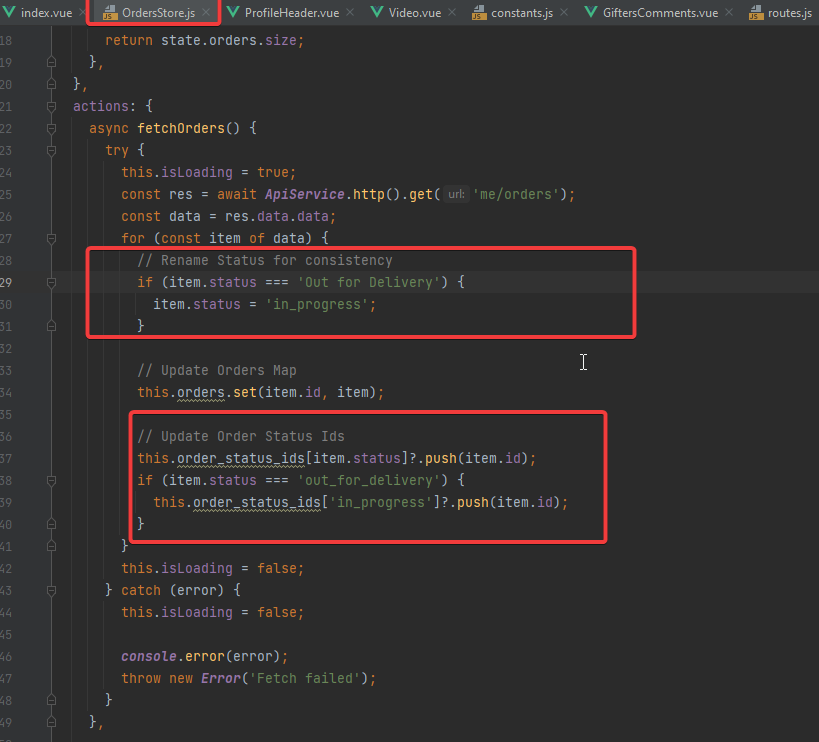Click '// Update Order Status Ids' comment
This screenshot has height=742, width=819.
tap(241, 437)
